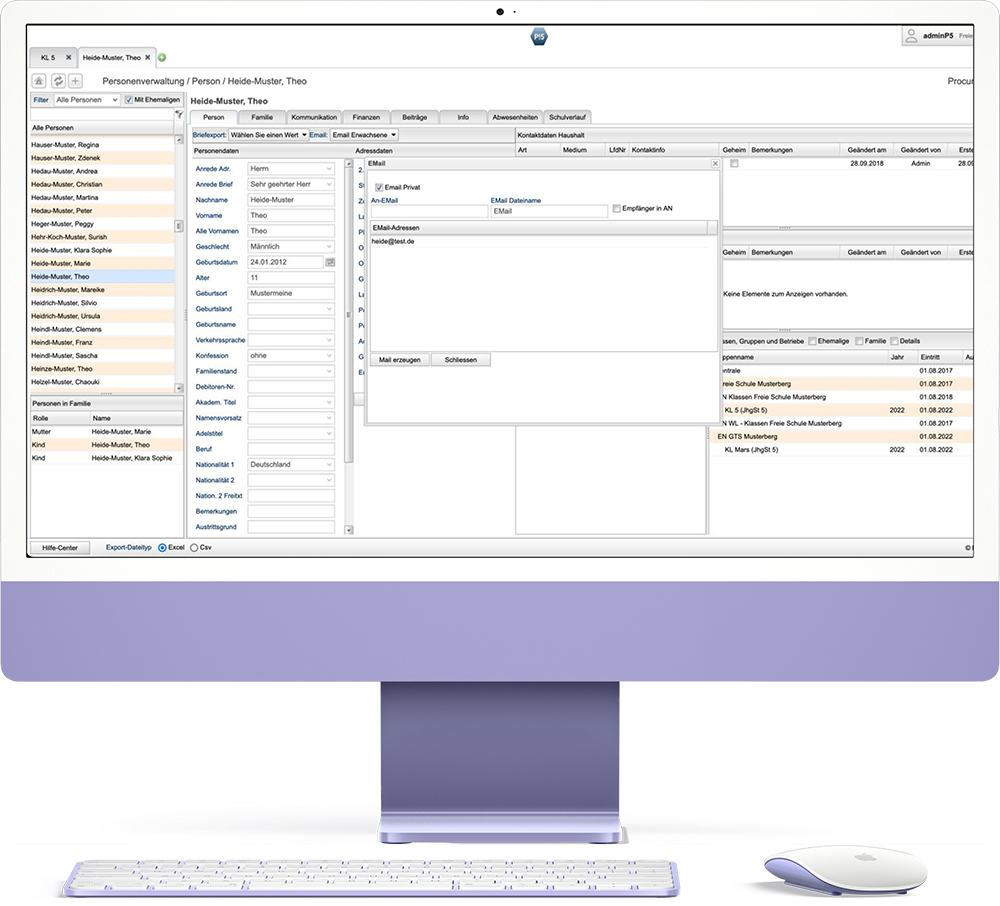The width and height of the screenshot is (1000, 906).
Task: Toggle the Mit Ehemaligen checkbox
Action: [x=129, y=100]
